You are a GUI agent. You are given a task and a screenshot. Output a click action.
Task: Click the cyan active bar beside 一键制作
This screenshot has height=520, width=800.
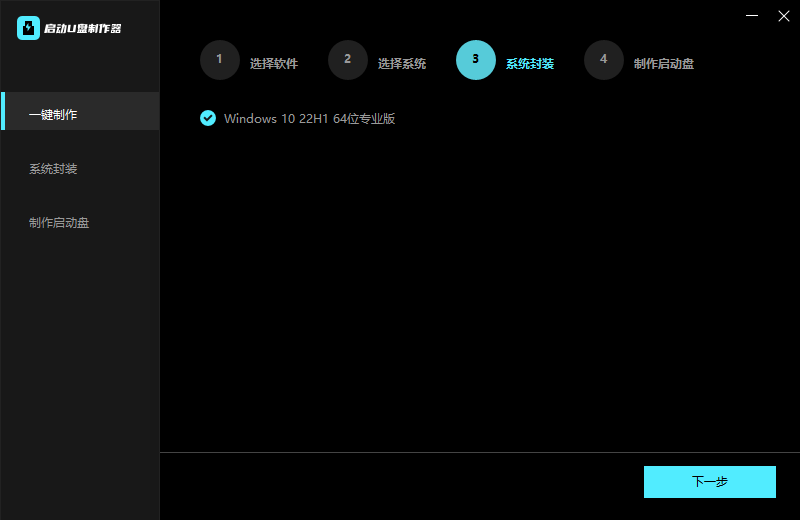coord(3,111)
